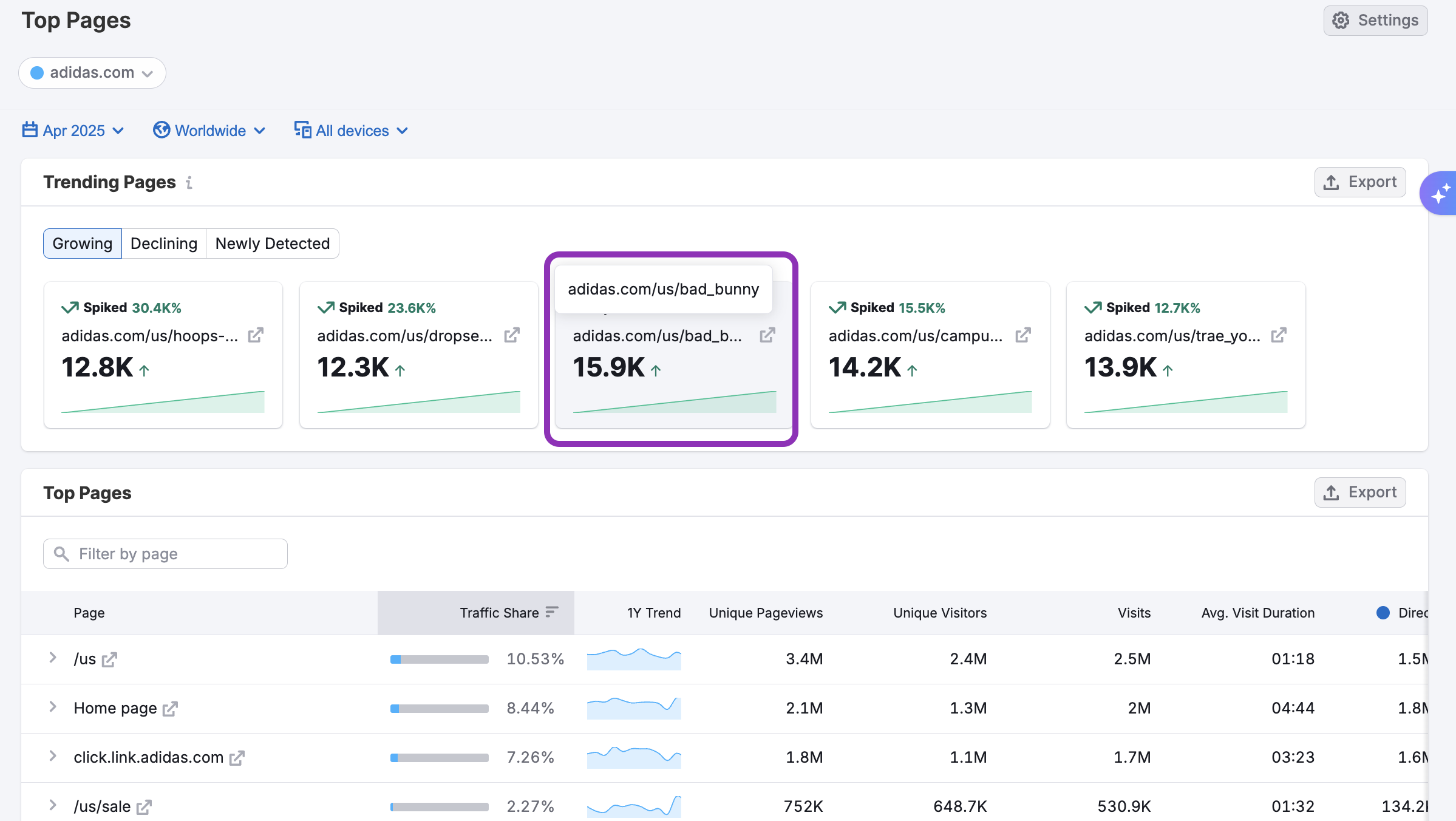Switch to the Declining tab
Screen dimensions: 1456x821
click(x=164, y=244)
